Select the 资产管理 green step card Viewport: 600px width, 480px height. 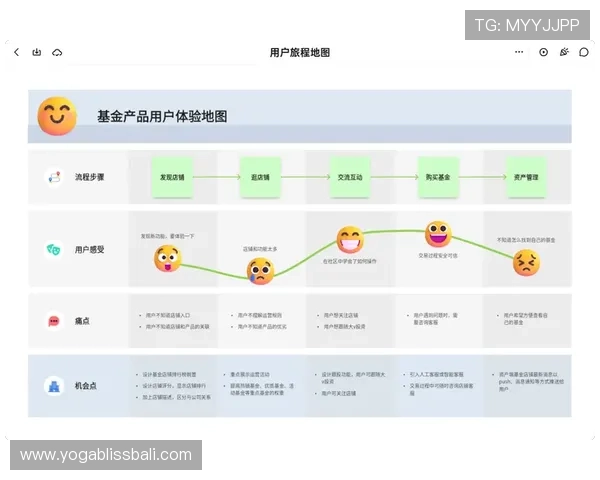[x=526, y=177]
